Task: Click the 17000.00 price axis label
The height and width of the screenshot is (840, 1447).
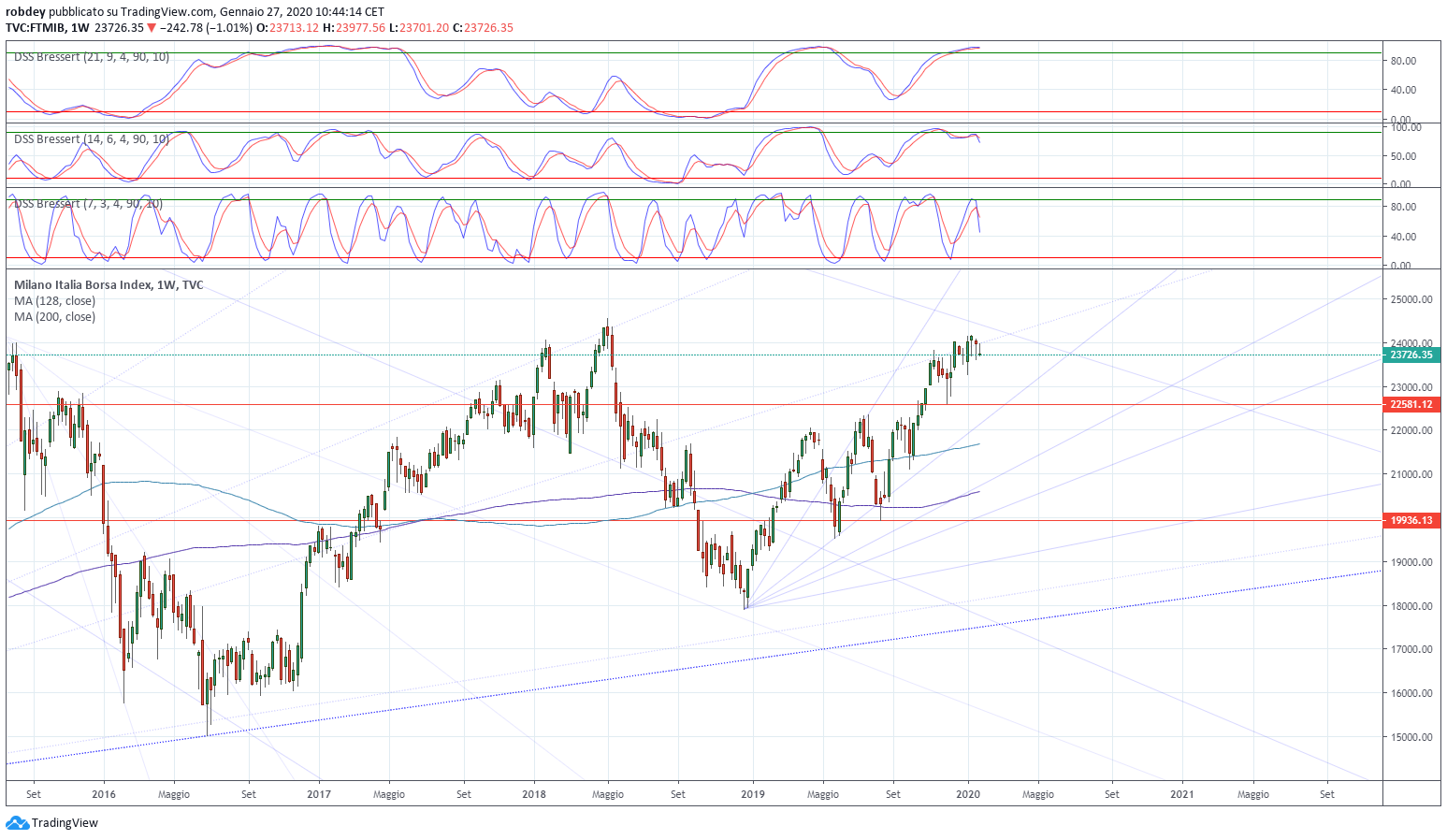Action: coord(1411,649)
